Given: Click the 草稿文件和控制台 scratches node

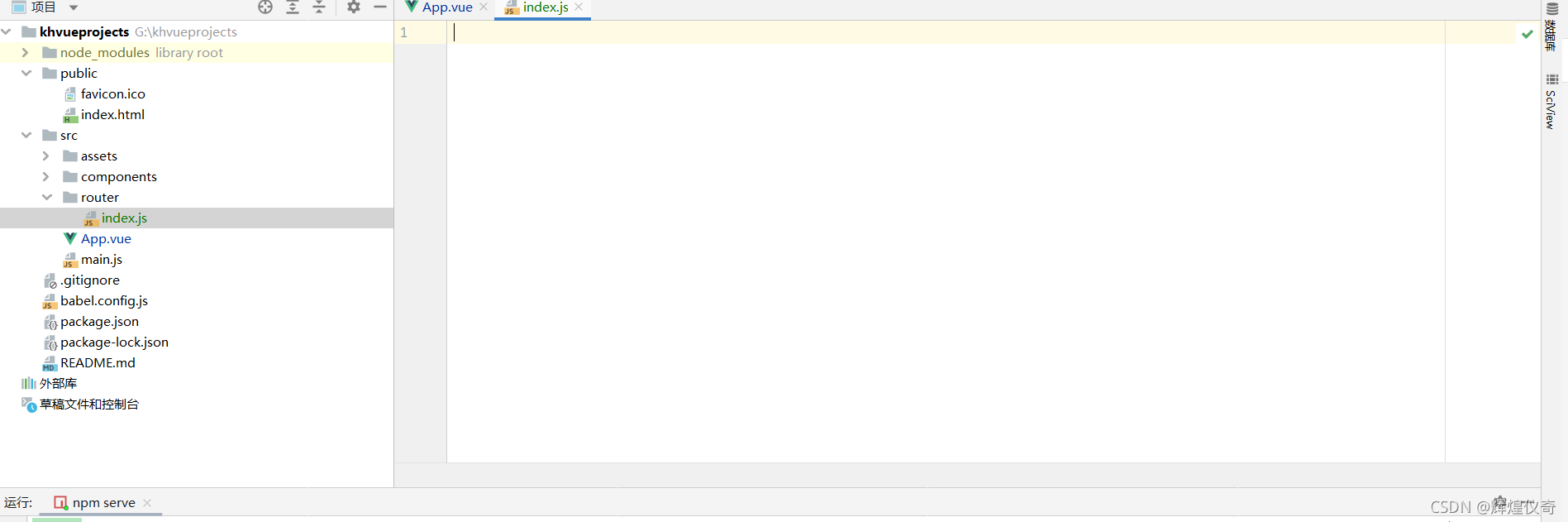Looking at the screenshot, I should (89, 404).
